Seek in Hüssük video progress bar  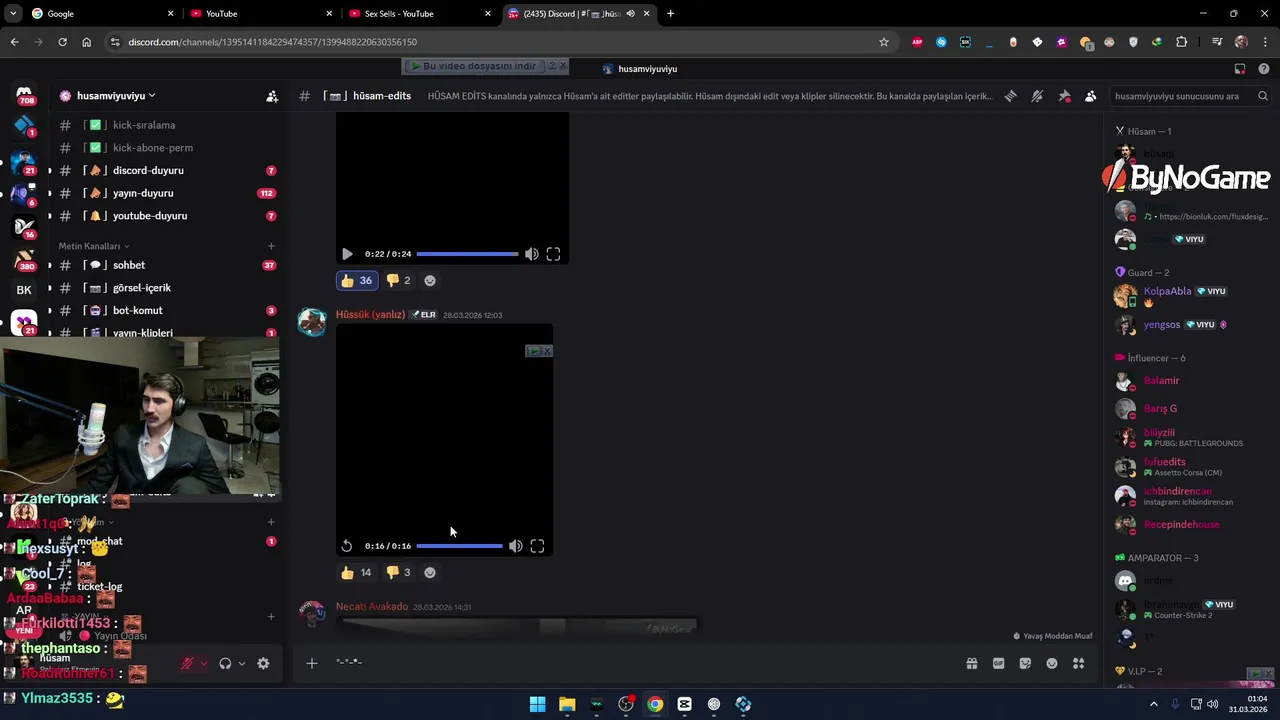click(x=459, y=546)
